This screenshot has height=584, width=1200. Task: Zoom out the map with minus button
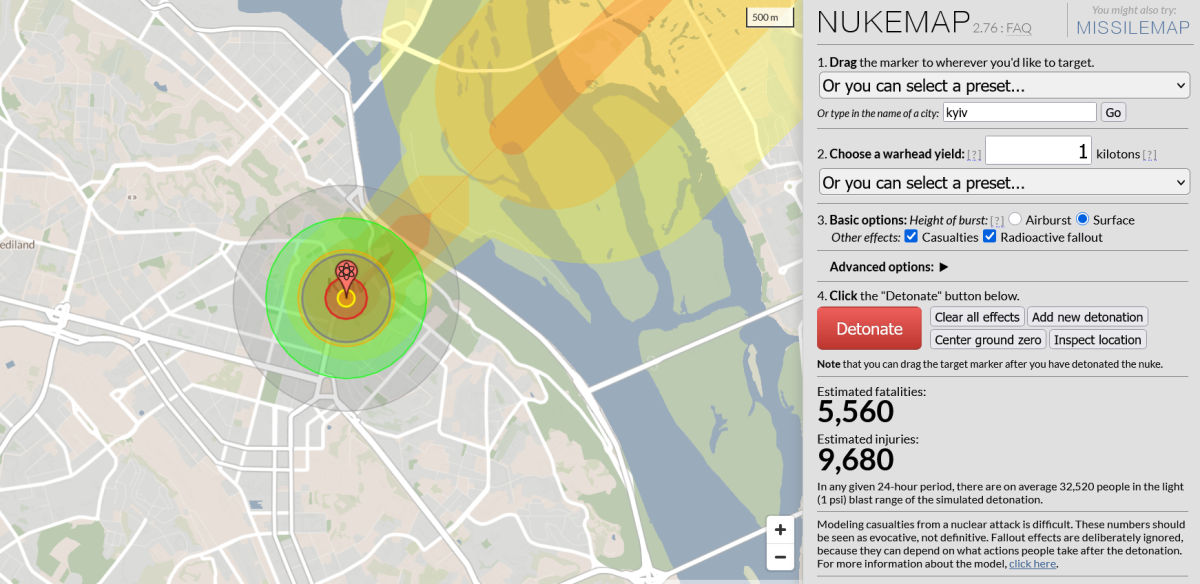coord(780,557)
